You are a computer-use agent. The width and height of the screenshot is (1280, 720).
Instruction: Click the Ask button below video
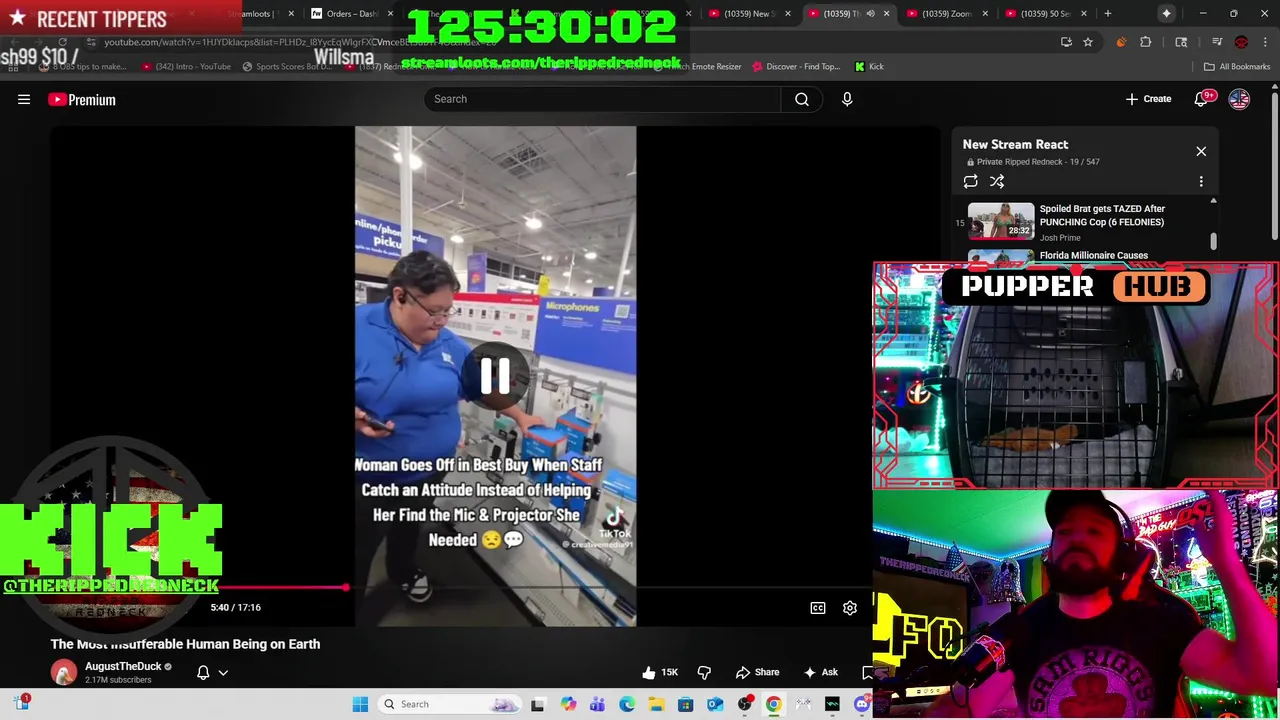pyautogui.click(x=821, y=672)
